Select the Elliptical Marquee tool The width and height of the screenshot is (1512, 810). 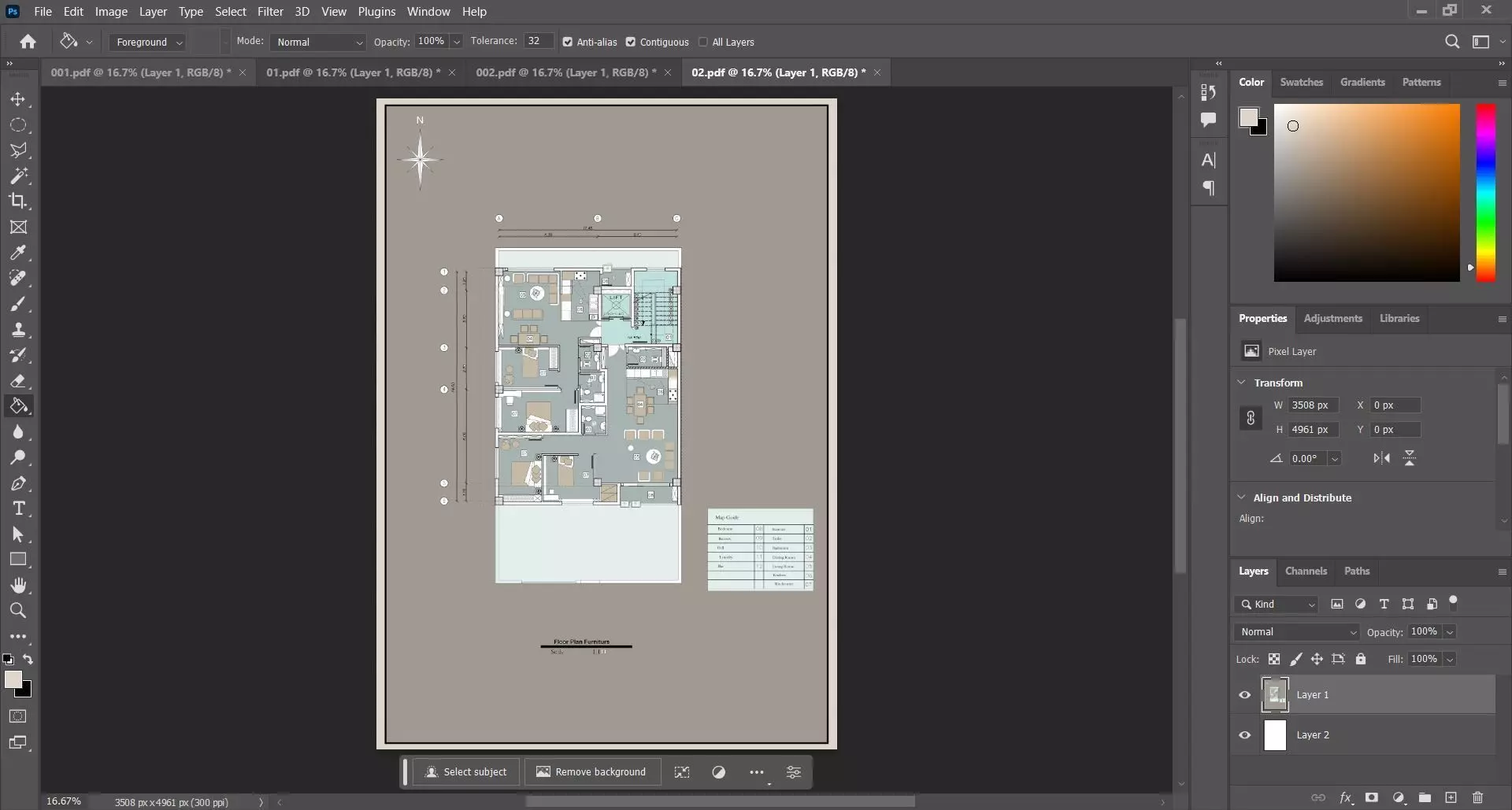point(18,125)
